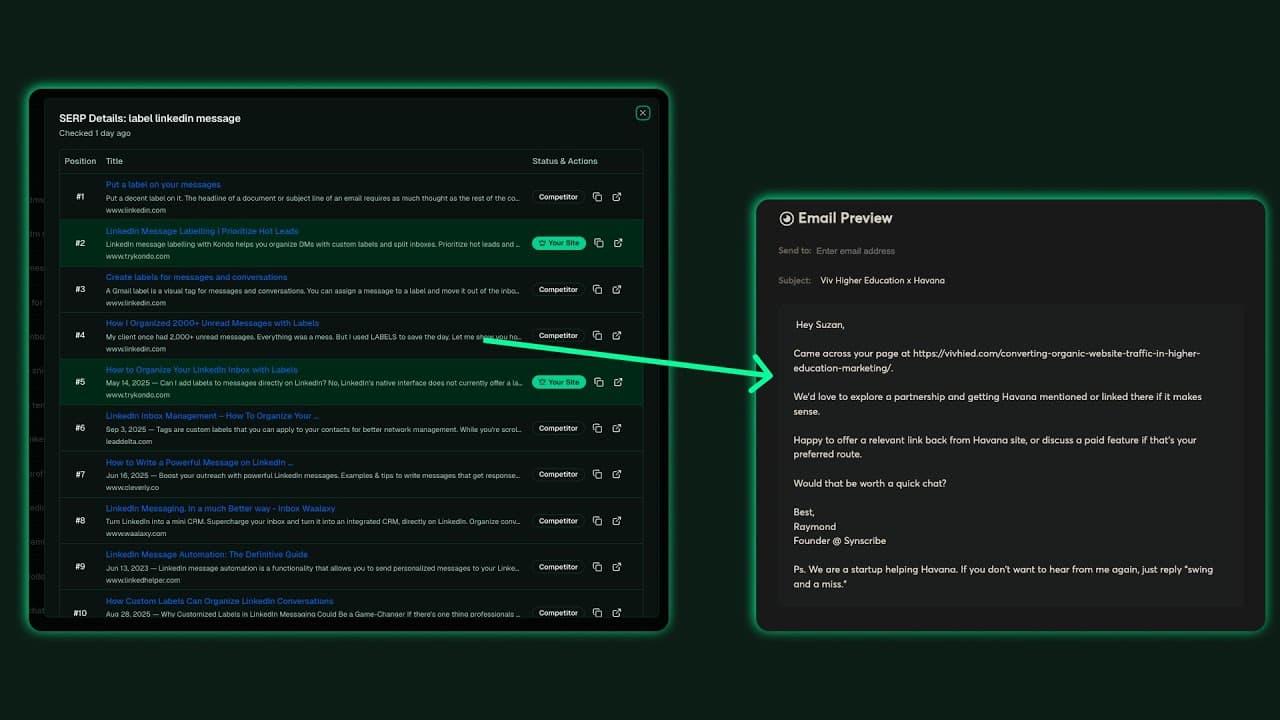
Task: Open 'Create labels for messages and conversations' link
Action: tap(196, 277)
